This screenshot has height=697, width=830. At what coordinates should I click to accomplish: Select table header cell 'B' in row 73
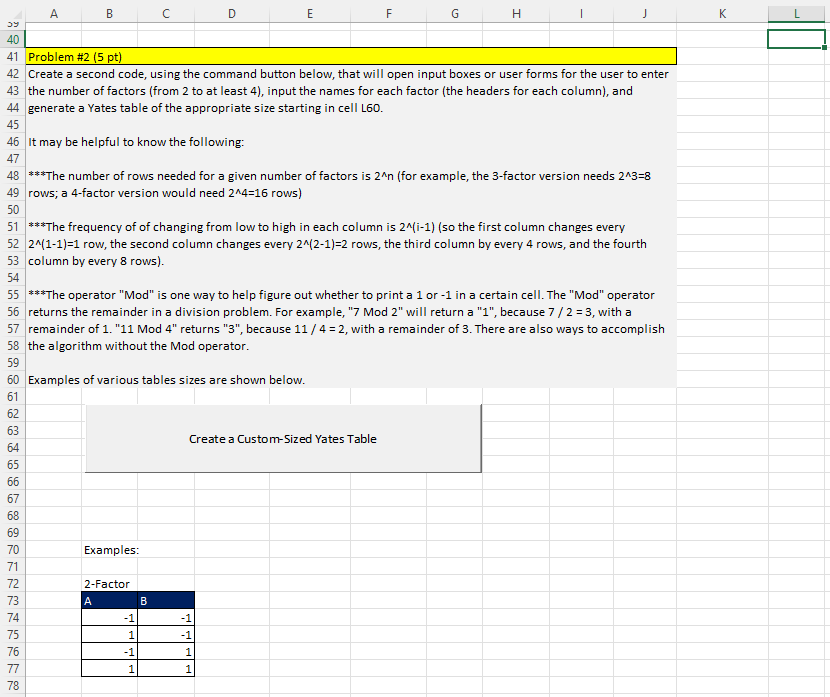point(166,601)
